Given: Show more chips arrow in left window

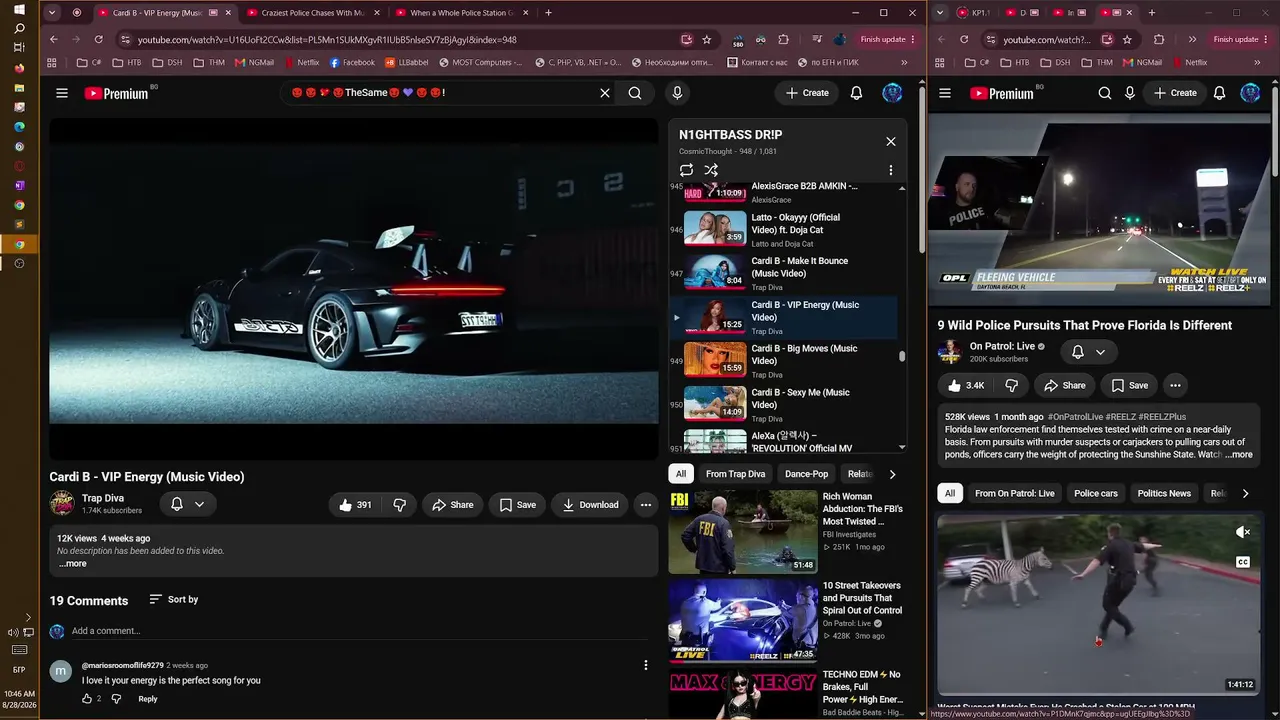Looking at the screenshot, I should (892, 474).
